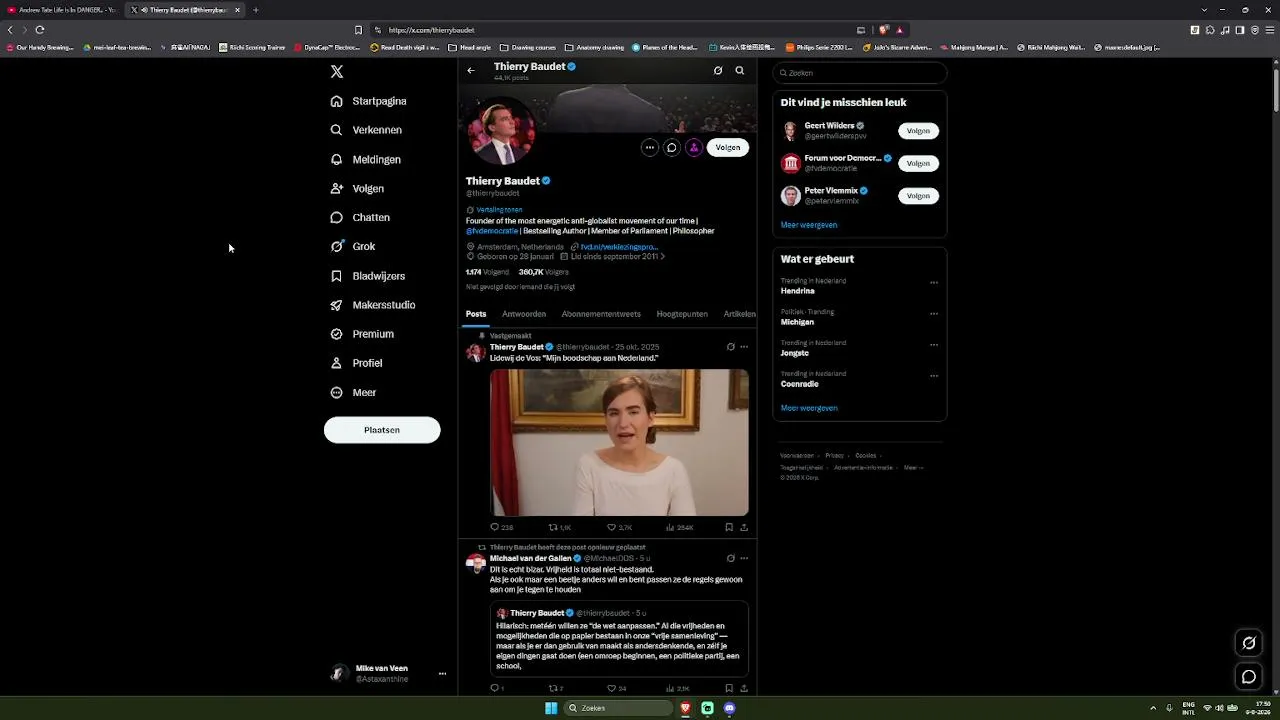The image size is (1280, 720).
Task: Switch to the Hoogtepunten tab
Action: (x=682, y=314)
